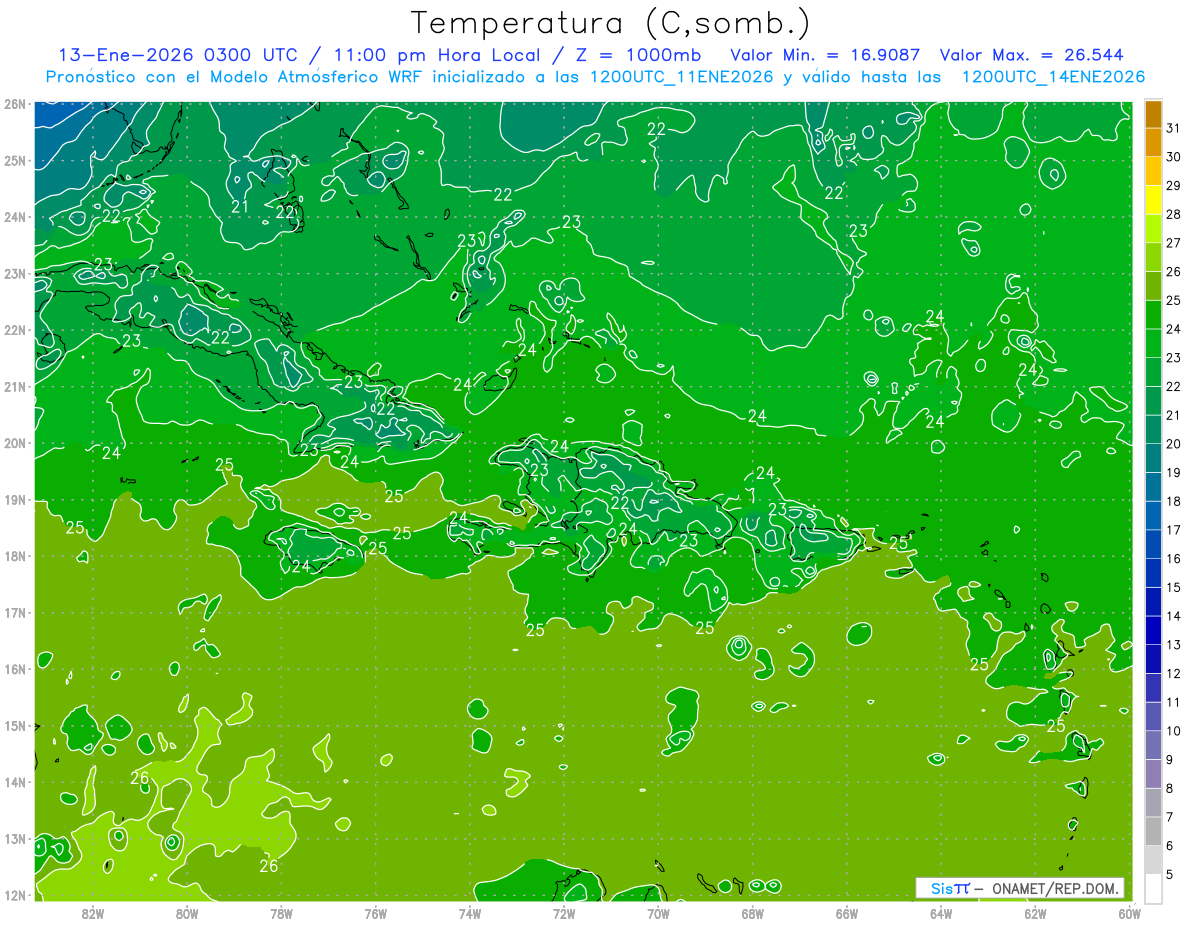Click the longitude label '78W'

tap(281, 913)
